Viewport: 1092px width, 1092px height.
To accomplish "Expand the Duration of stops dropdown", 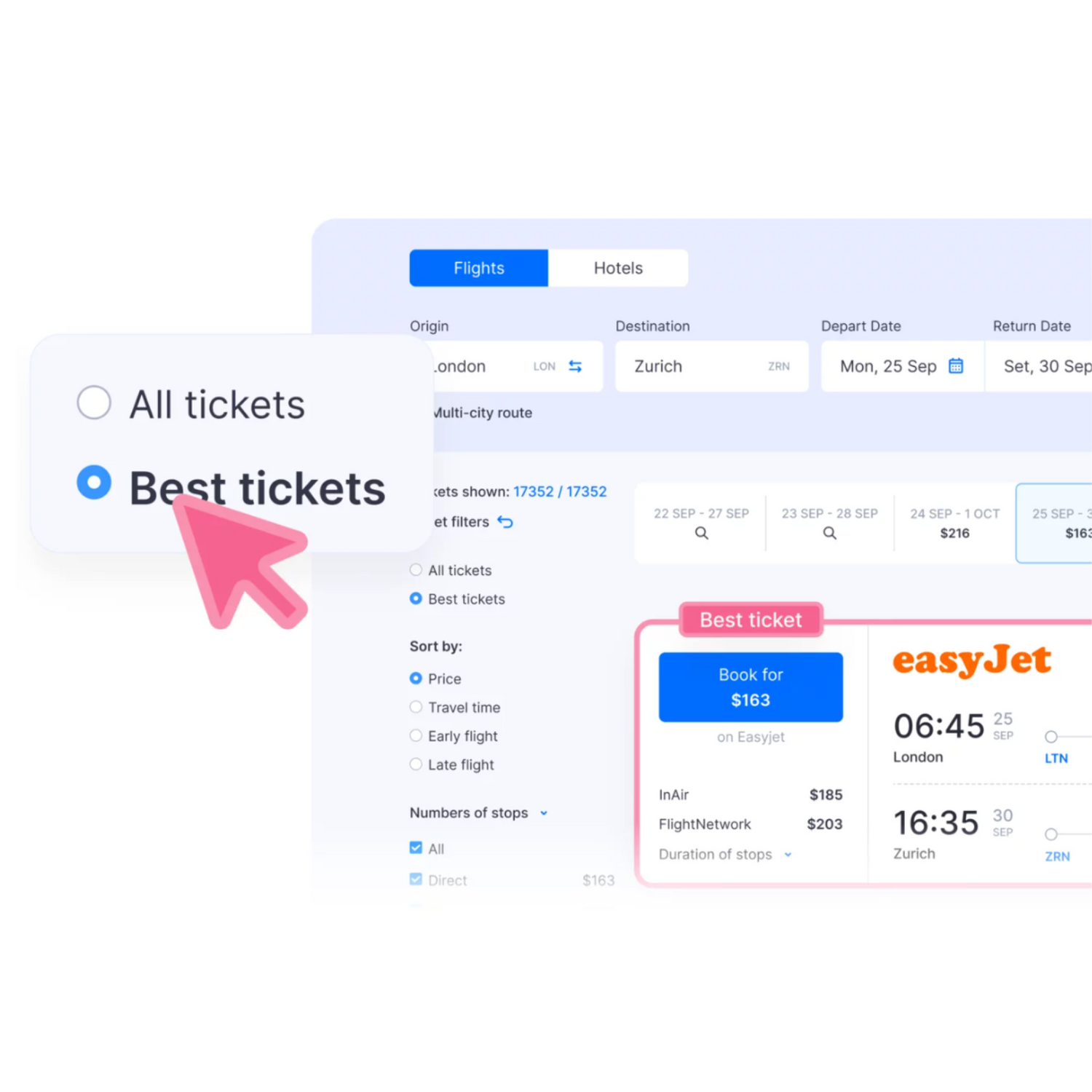I will point(788,855).
